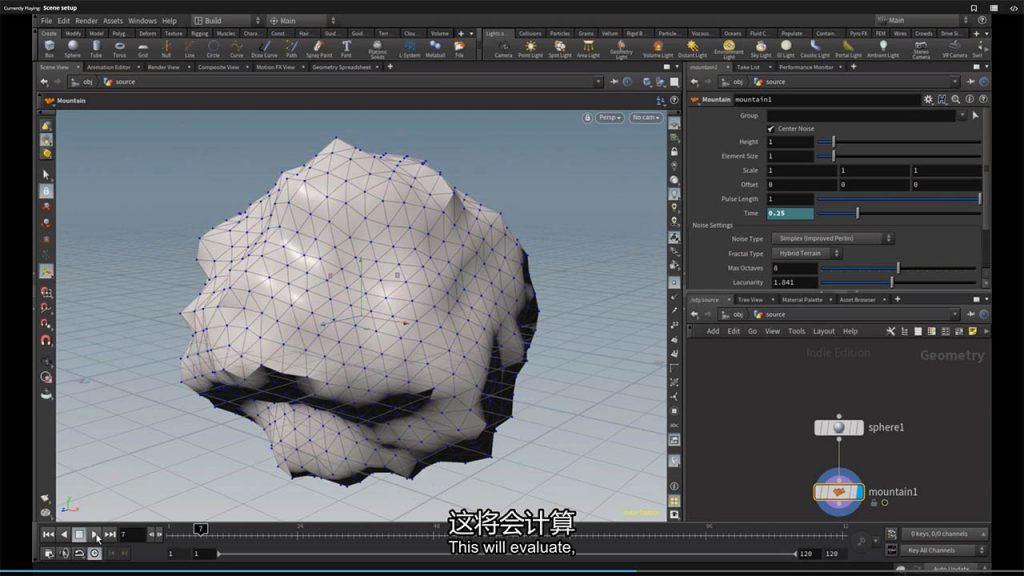
Task: Create a Spot Light
Action: click(560, 48)
